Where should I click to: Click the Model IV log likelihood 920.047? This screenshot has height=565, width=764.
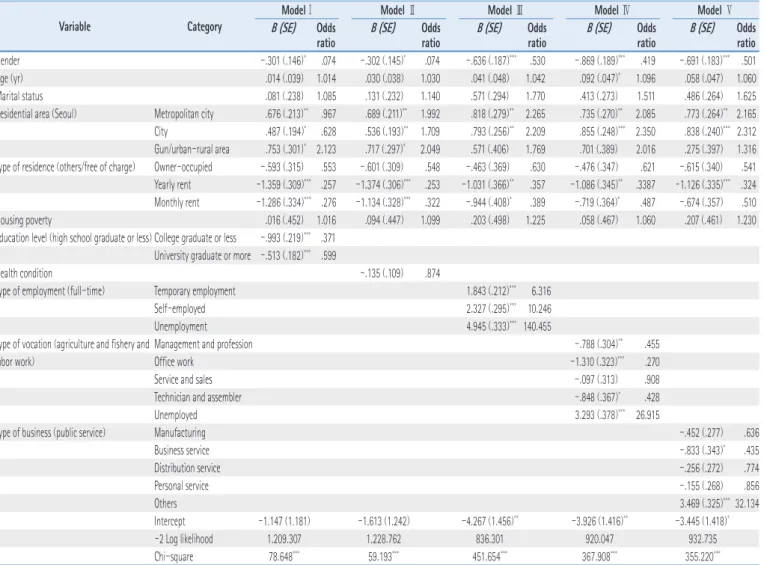point(599,539)
